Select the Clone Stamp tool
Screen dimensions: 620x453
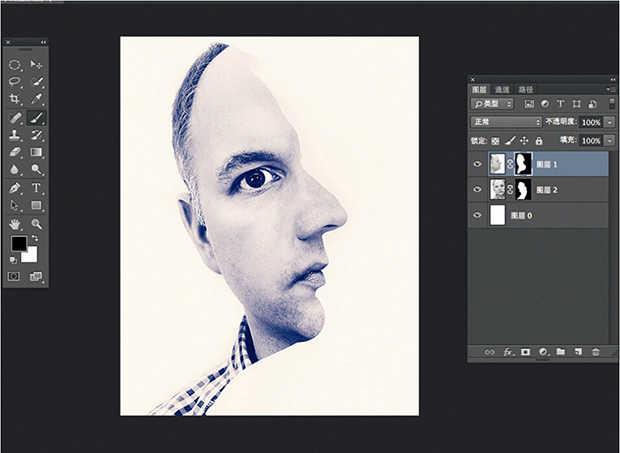click(x=15, y=135)
